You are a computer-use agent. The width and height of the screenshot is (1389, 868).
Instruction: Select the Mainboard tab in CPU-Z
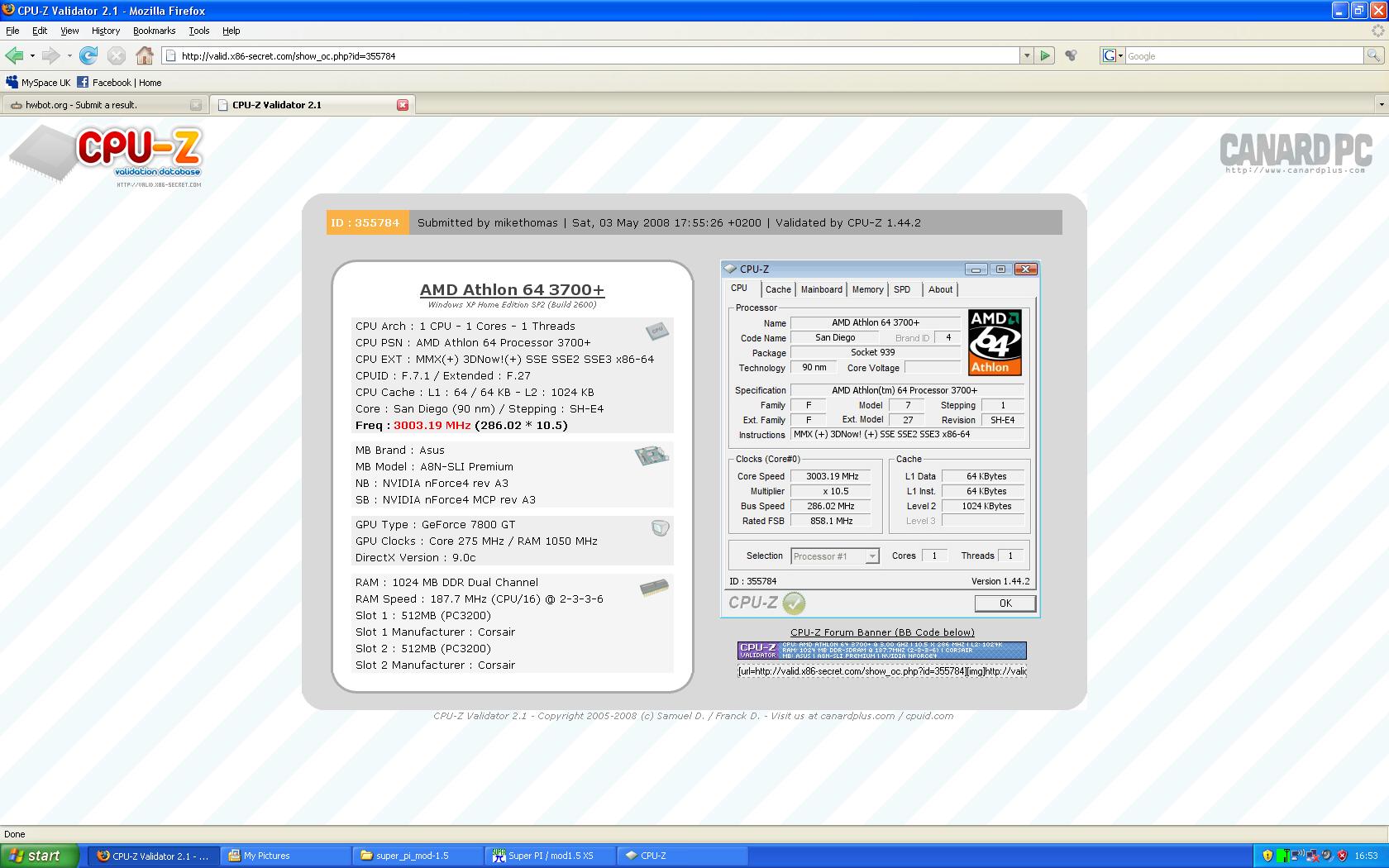coord(822,289)
